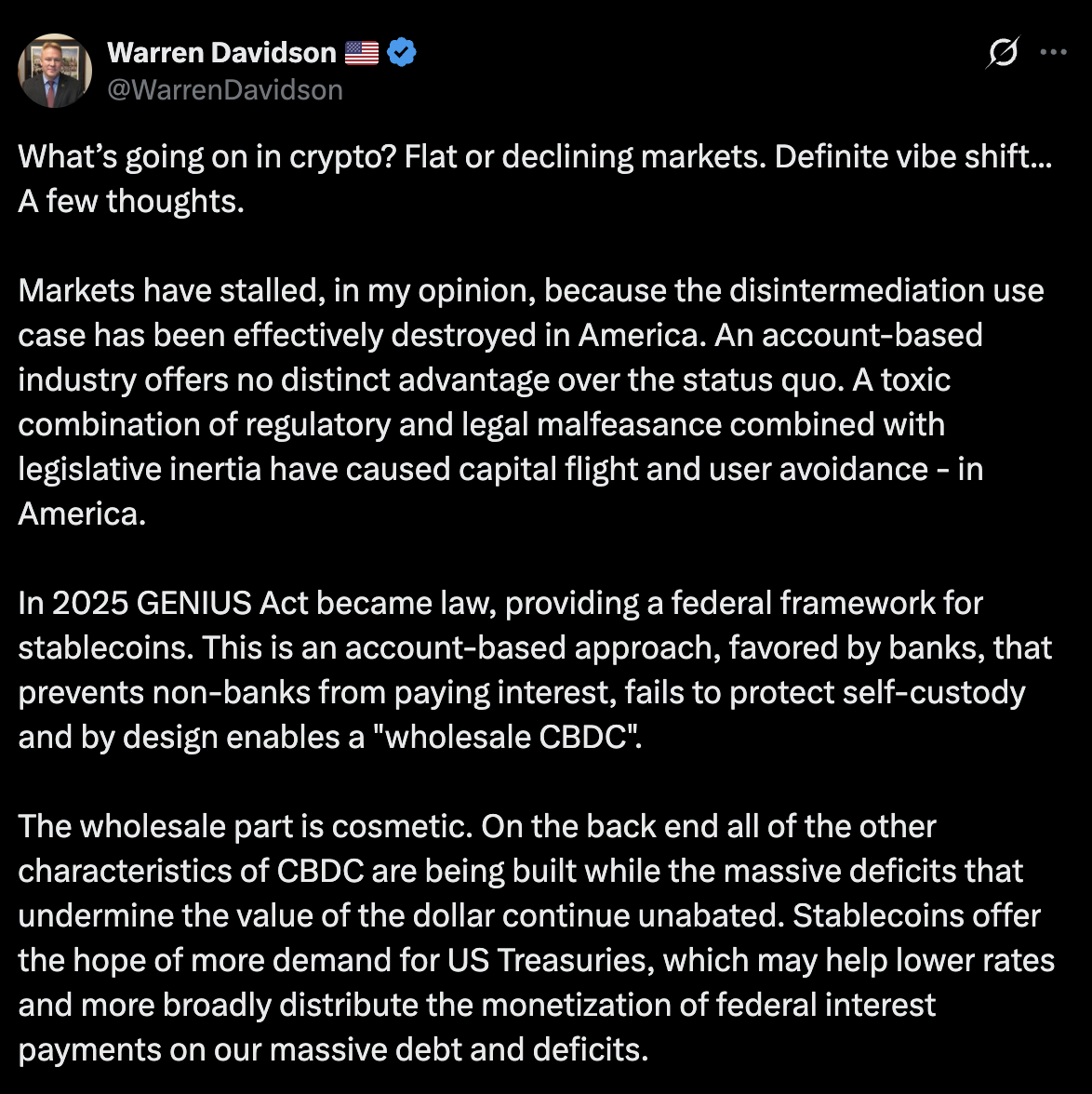Open the Grok explain-this-post icon
Screen dimensions: 1092x1094
[1003, 52]
